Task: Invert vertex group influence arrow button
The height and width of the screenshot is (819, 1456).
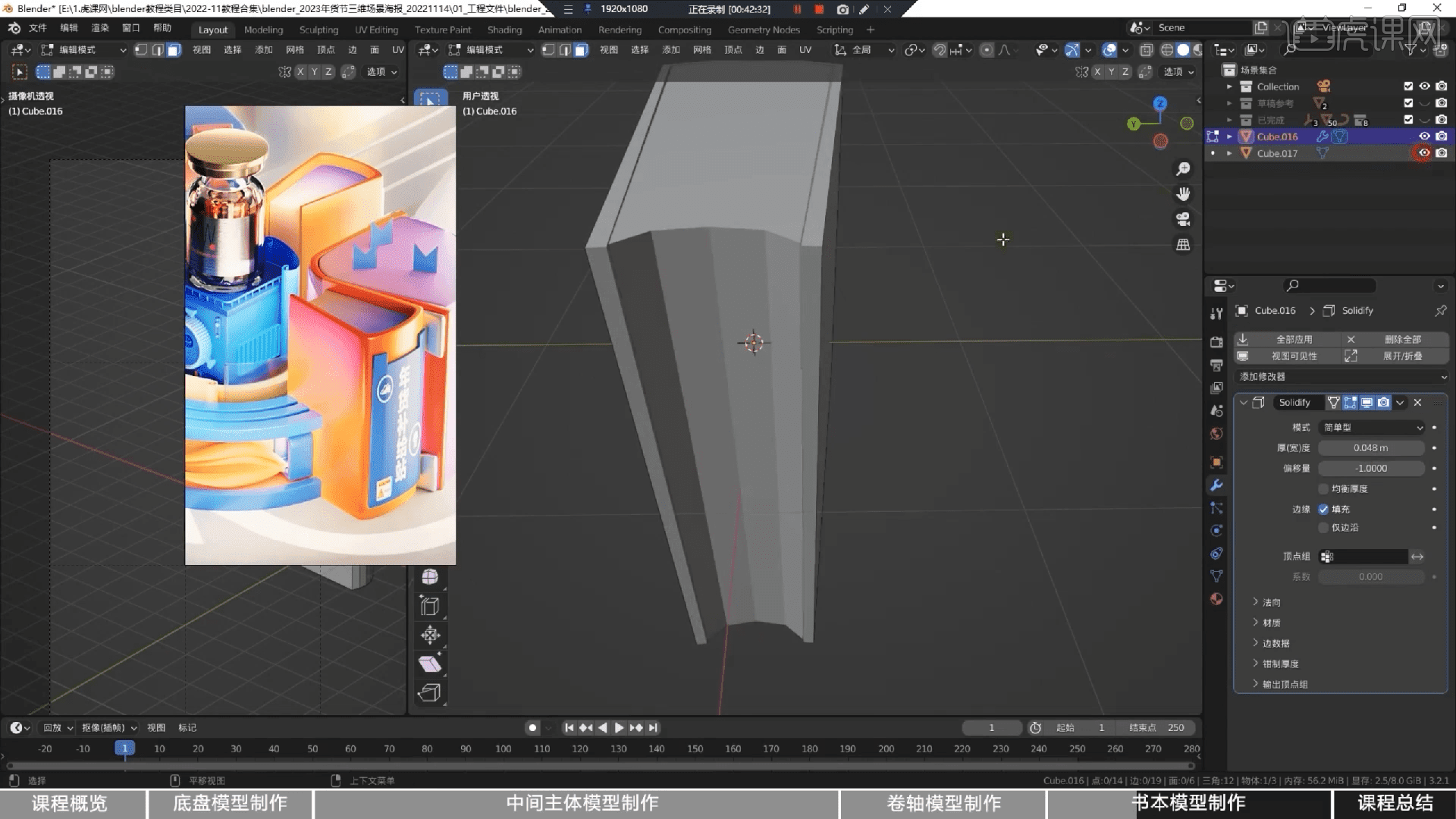Action: [1417, 557]
